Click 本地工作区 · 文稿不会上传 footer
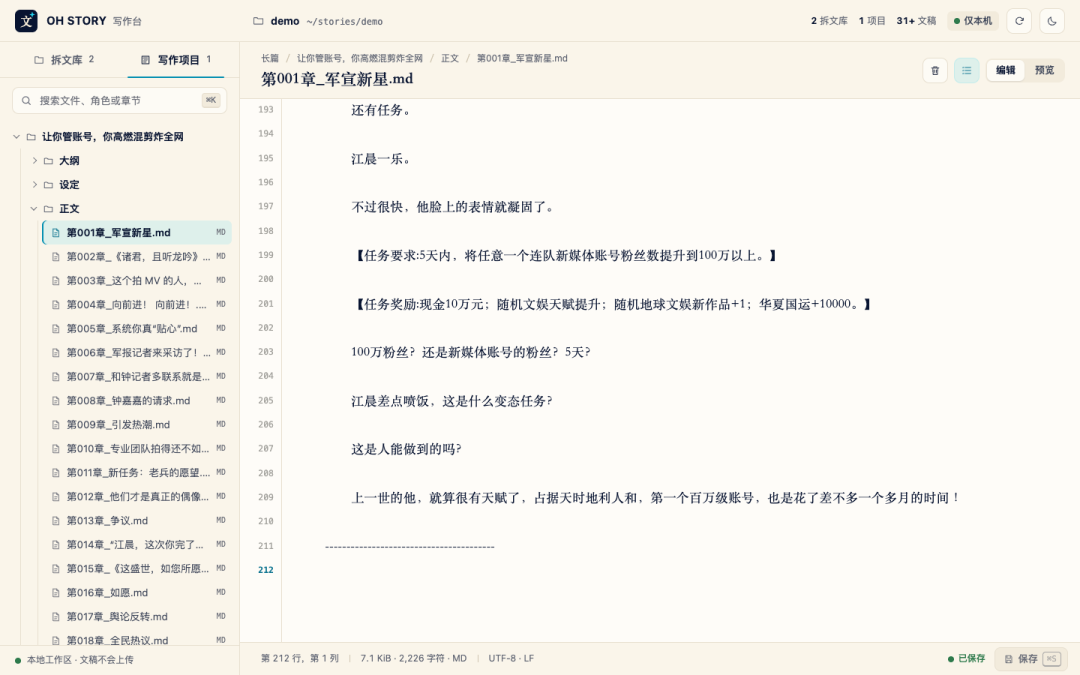Image resolution: width=1080 pixels, height=675 pixels. [x=74, y=660]
